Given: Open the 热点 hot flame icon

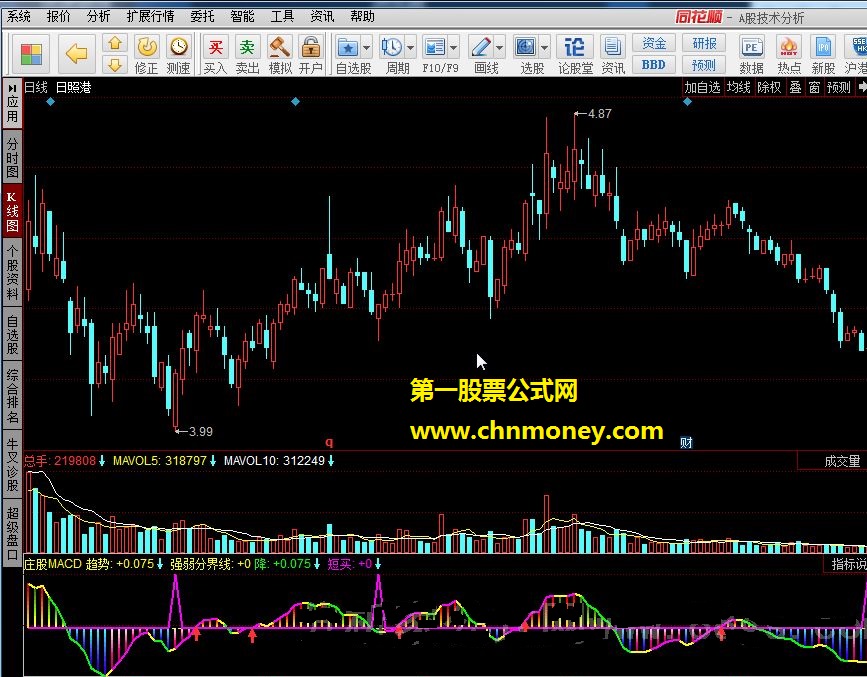Looking at the screenshot, I should point(789,54).
